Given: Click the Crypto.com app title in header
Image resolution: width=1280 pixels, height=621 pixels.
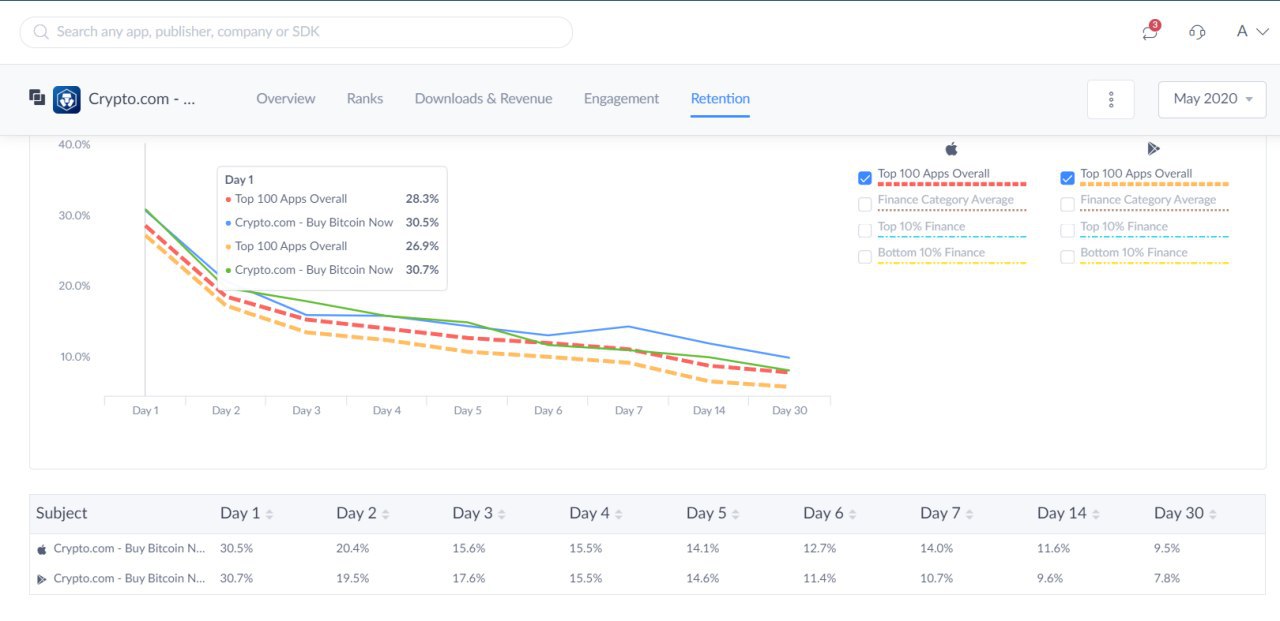Looking at the screenshot, I should (142, 99).
